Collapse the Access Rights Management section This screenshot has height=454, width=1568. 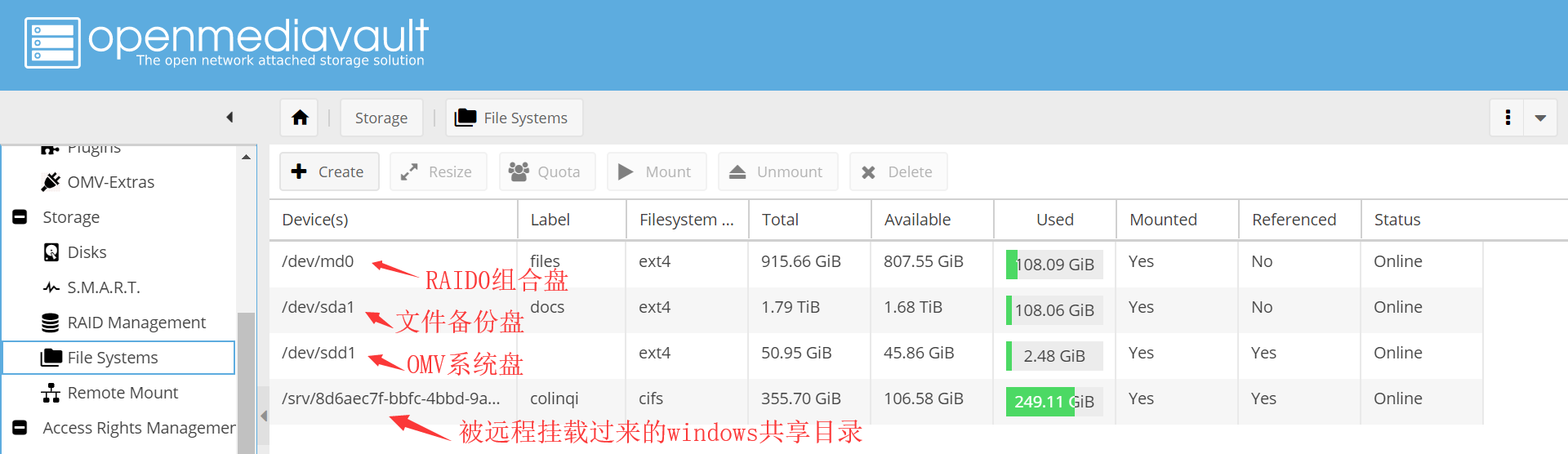pyautogui.click(x=20, y=428)
